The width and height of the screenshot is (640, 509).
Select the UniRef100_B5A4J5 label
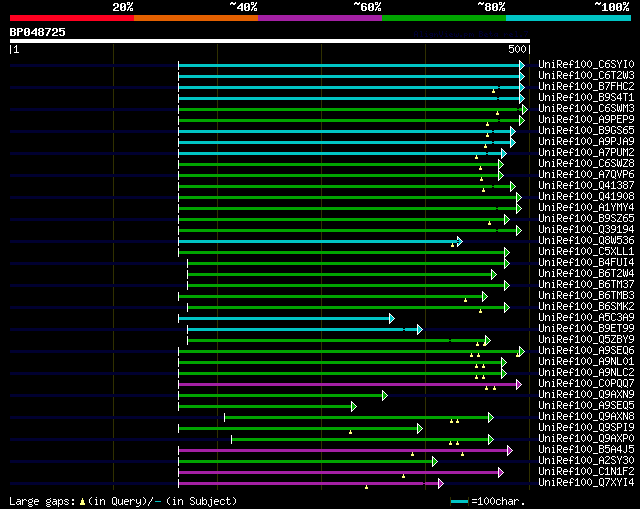[x=586, y=450]
